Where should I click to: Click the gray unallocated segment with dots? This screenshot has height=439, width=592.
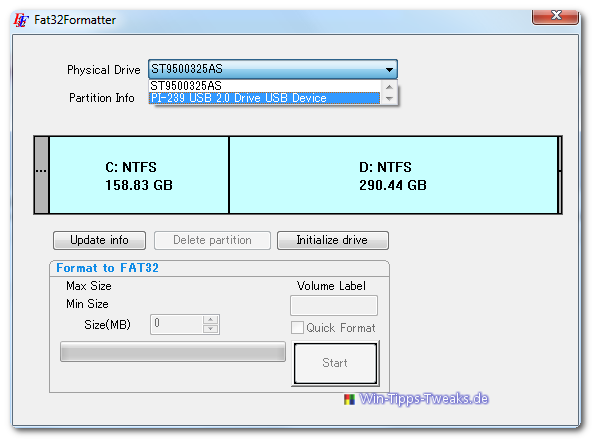pos(42,176)
